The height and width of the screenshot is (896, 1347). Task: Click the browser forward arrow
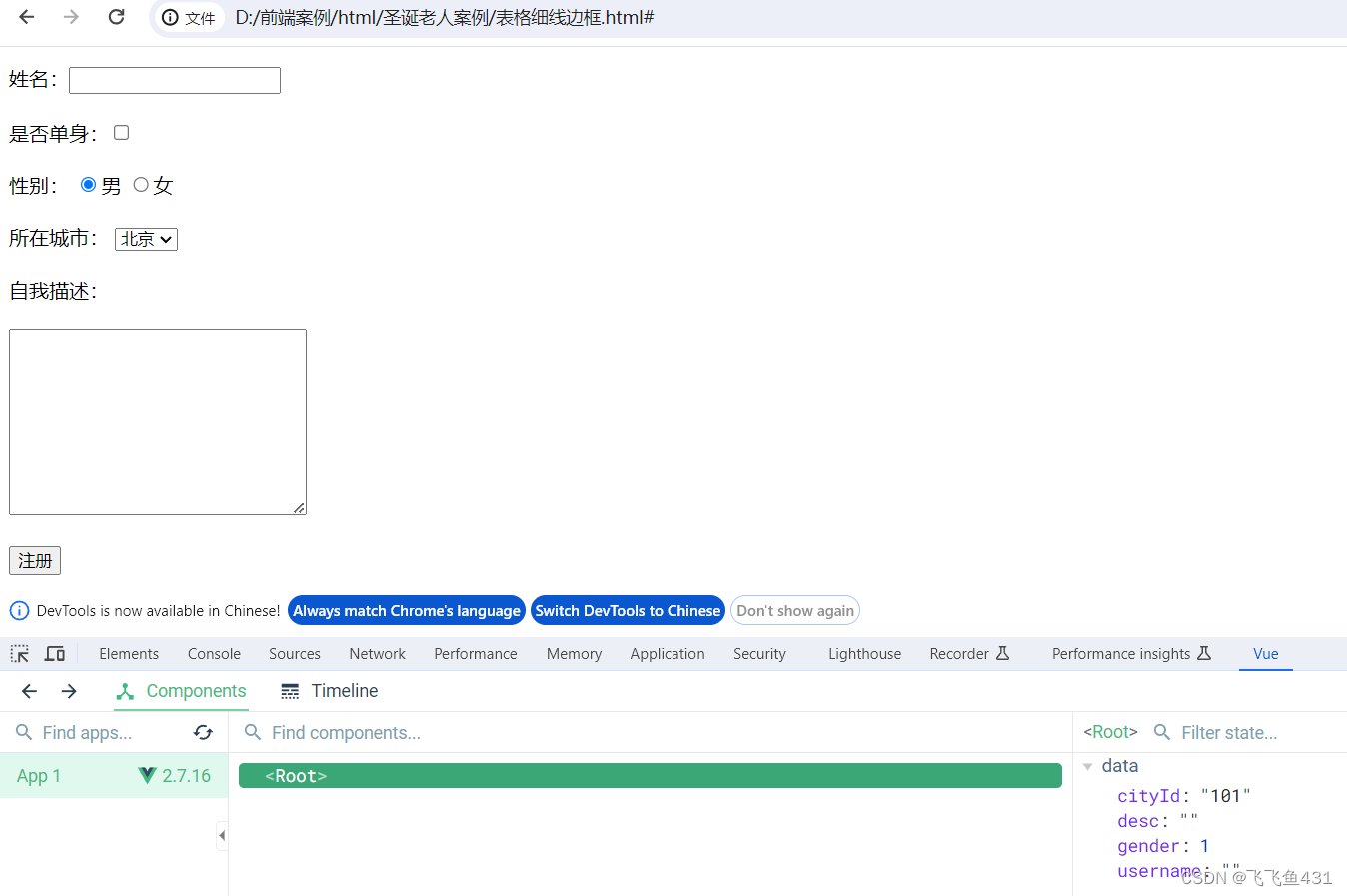[x=71, y=17]
